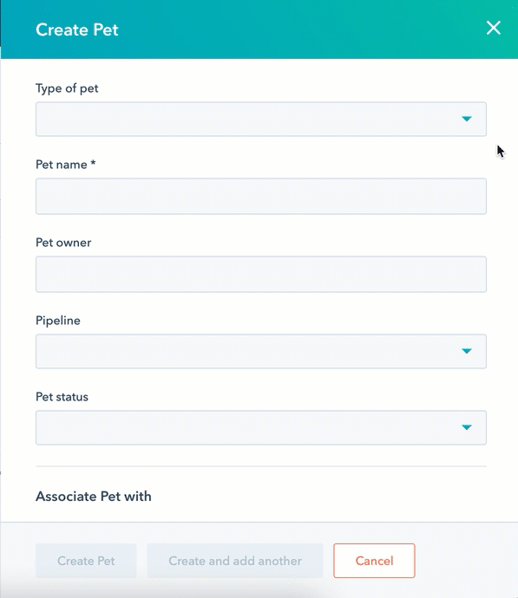Screen dimensions: 518x598
Task: Click the divider above Associate Pet with
Action: (x=261, y=466)
